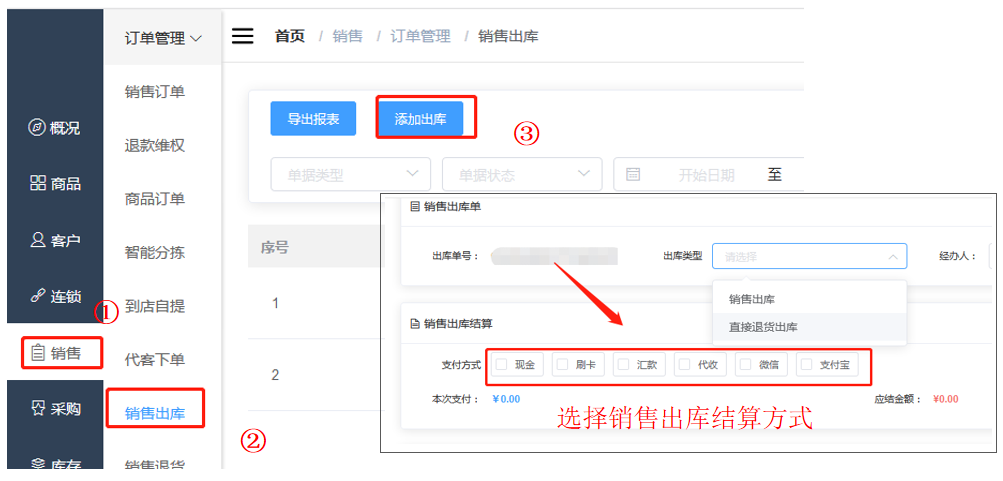Image resolution: width=1003 pixels, height=481 pixels.
Task: Click 销售 breadcrumb link
Action: click(x=347, y=36)
